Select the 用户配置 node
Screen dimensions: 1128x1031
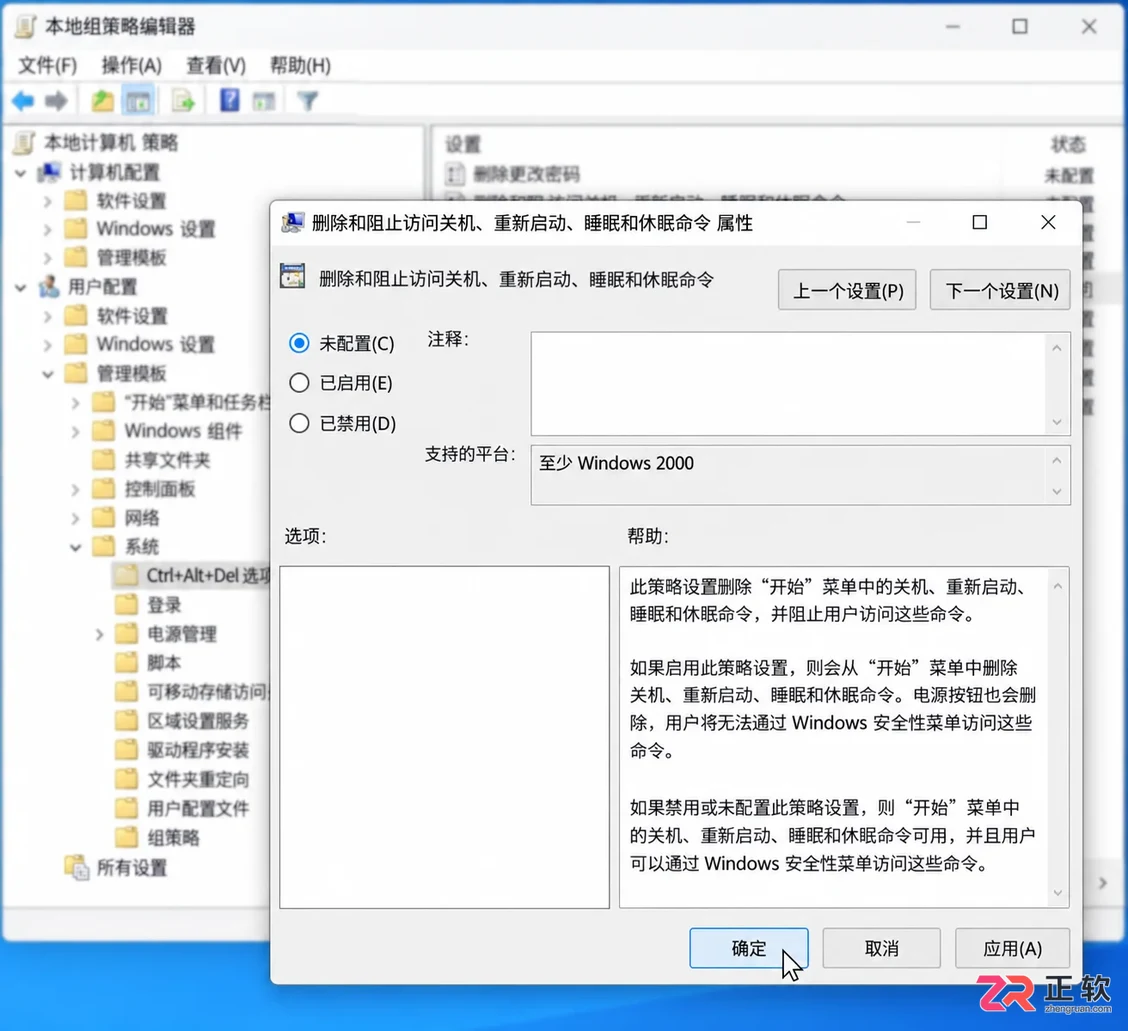point(102,287)
